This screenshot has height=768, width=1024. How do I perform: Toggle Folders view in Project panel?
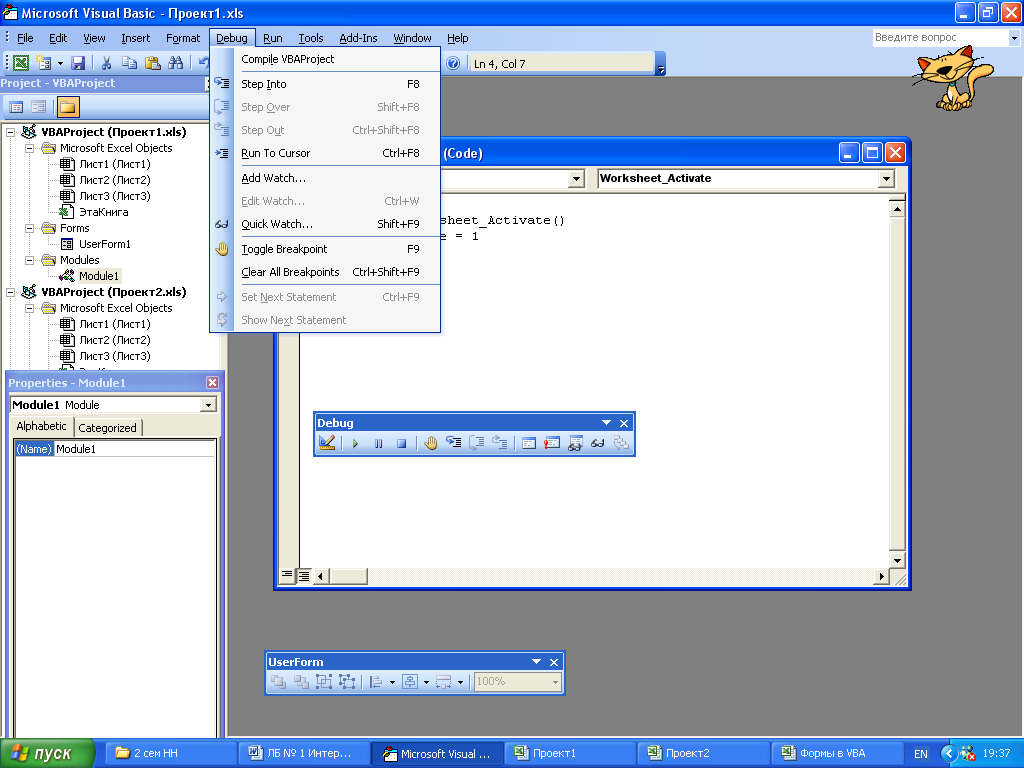click(67, 106)
